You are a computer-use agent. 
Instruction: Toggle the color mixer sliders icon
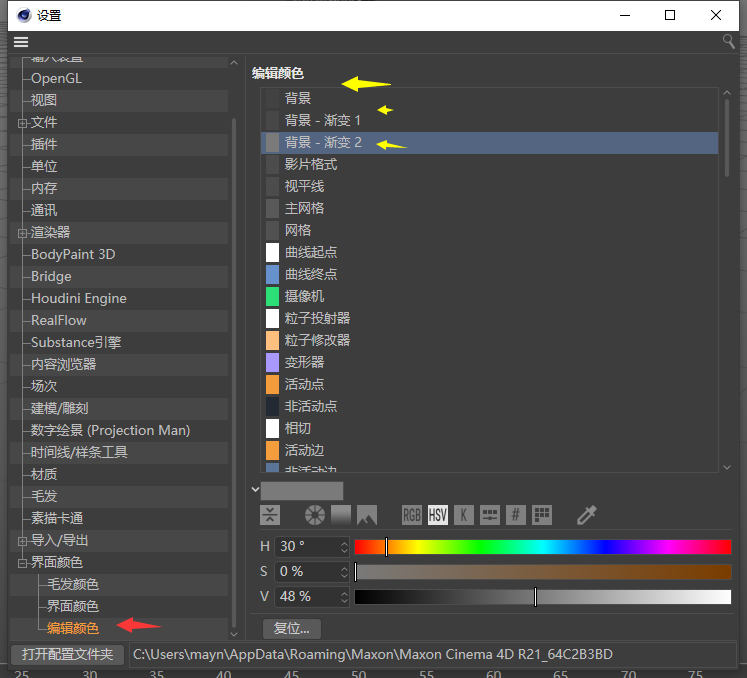tap(490, 515)
